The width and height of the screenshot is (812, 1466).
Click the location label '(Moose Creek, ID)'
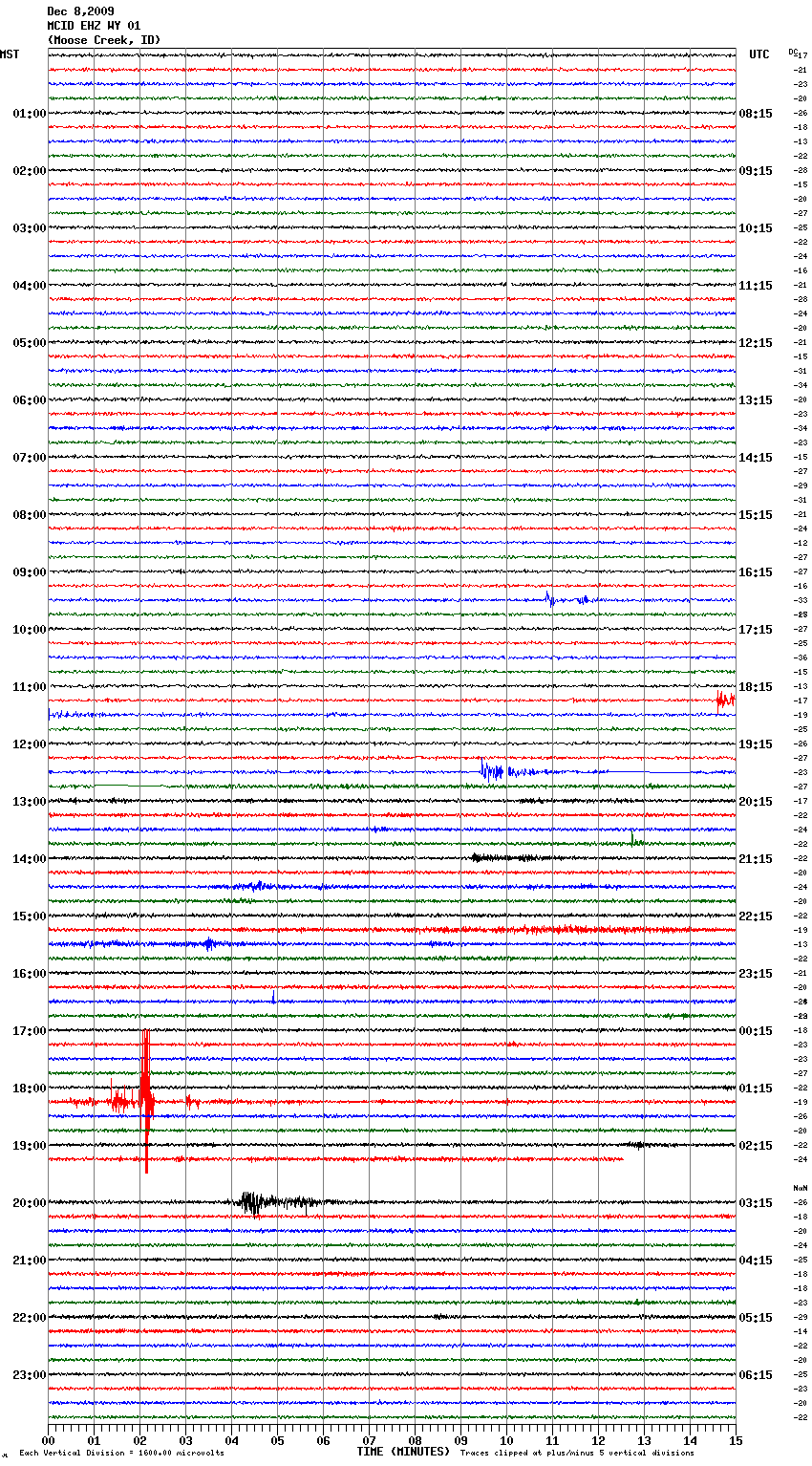[x=104, y=40]
